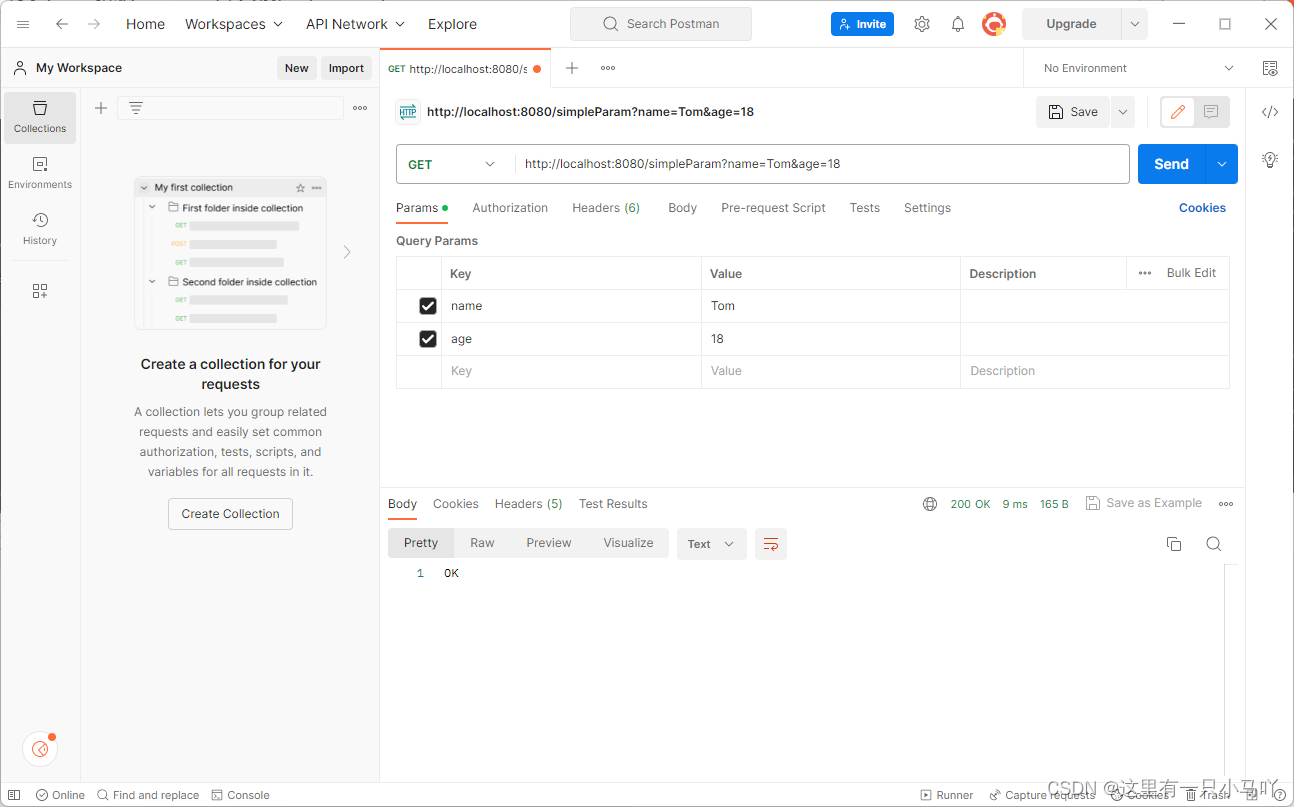Open the comments icon
This screenshot has height=807, width=1294.
[x=1211, y=112]
